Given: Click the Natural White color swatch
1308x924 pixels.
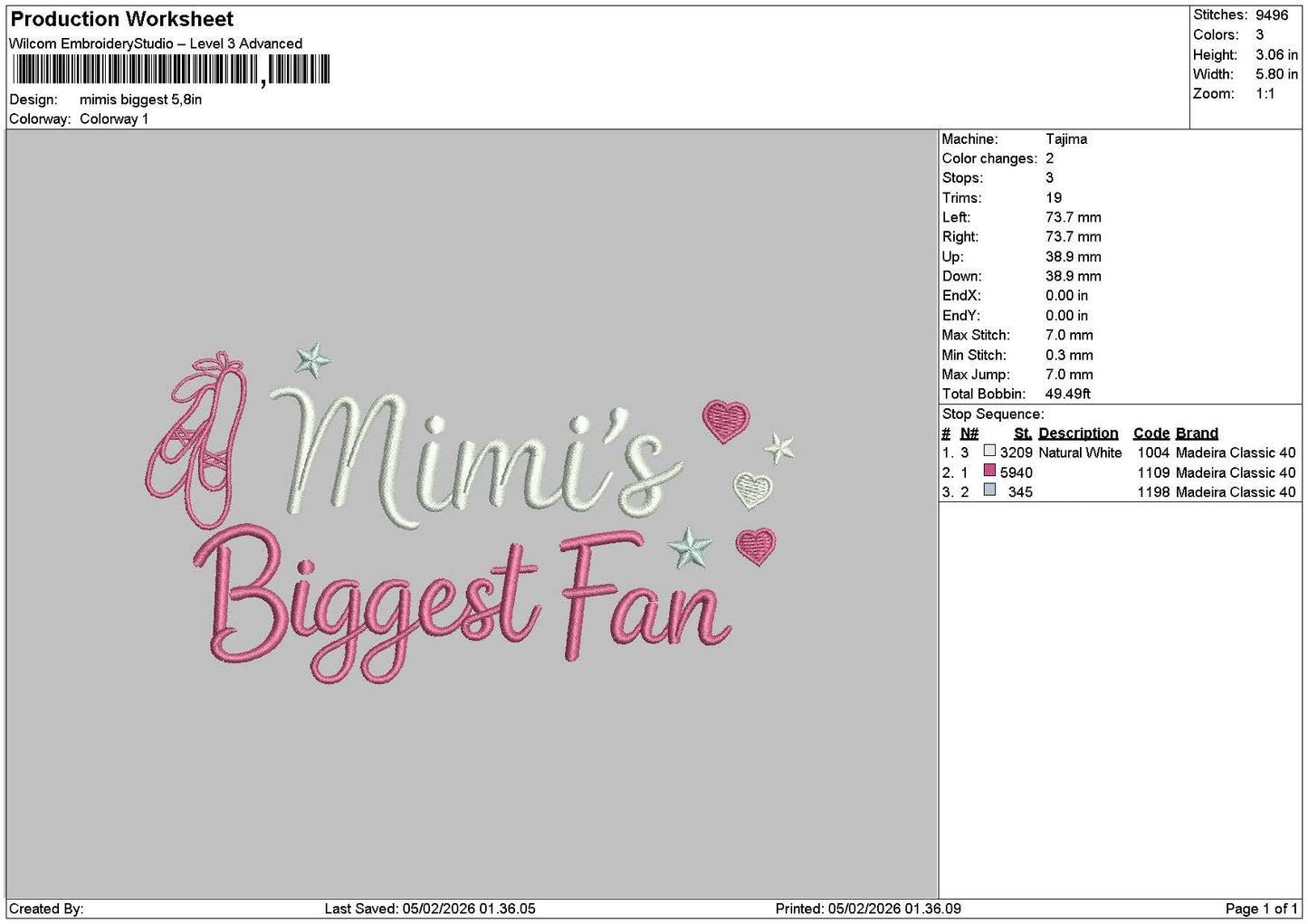Looking at the screenshot, I should (x=989, y=451).
